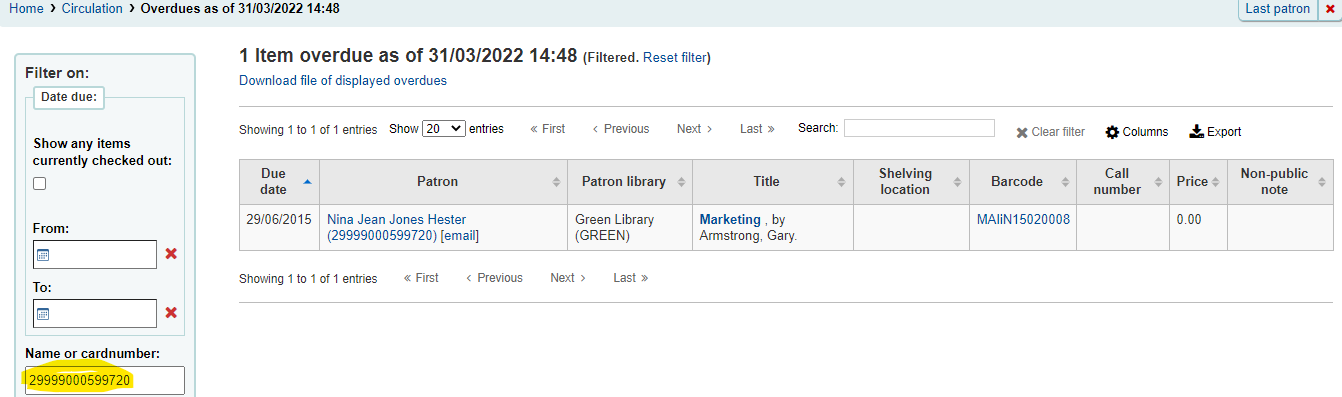This screenshot has height=397, width=1342.
Task: Sort table by Patron library column
Action: [x=630, y=182]
